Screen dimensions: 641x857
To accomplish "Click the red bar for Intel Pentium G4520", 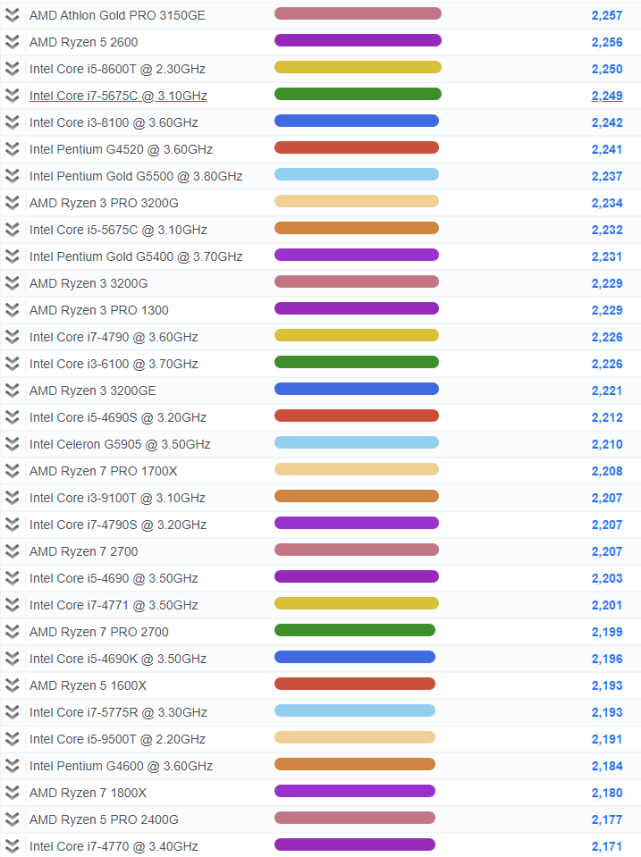I will [x=356, y=148].
